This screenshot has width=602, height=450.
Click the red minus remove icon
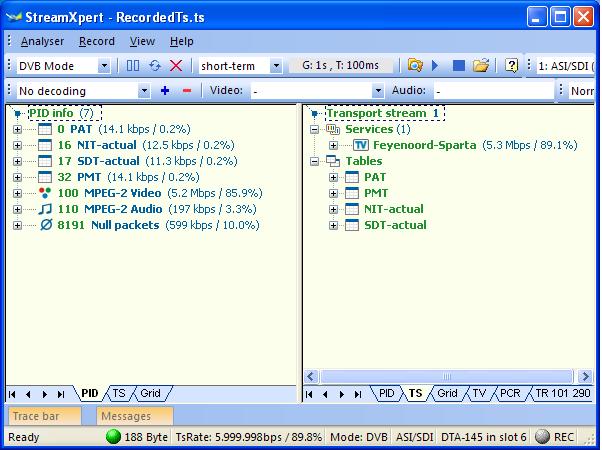coord(186,91)
